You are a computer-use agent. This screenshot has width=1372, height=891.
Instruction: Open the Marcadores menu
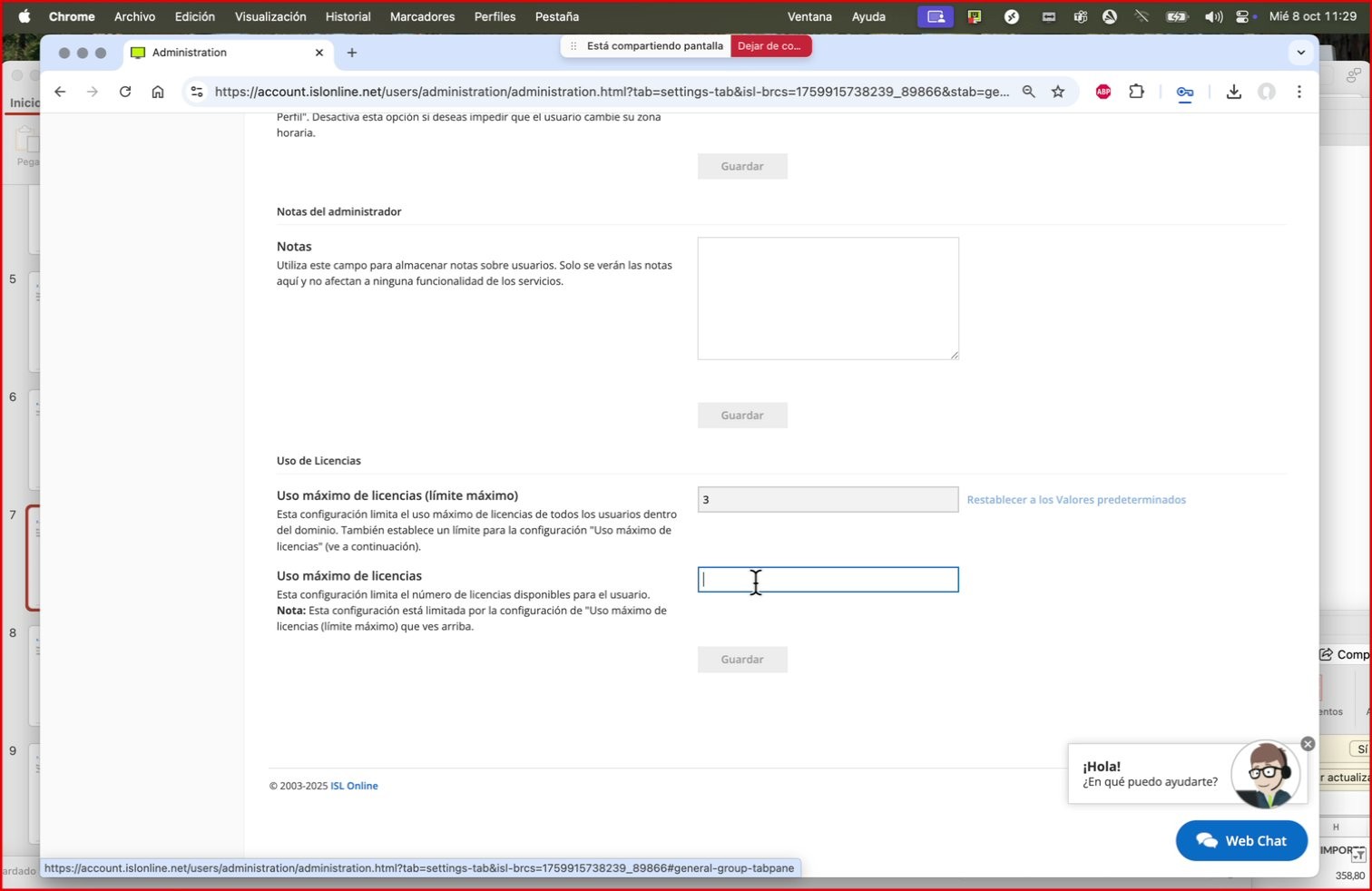(x=422, y=16)
